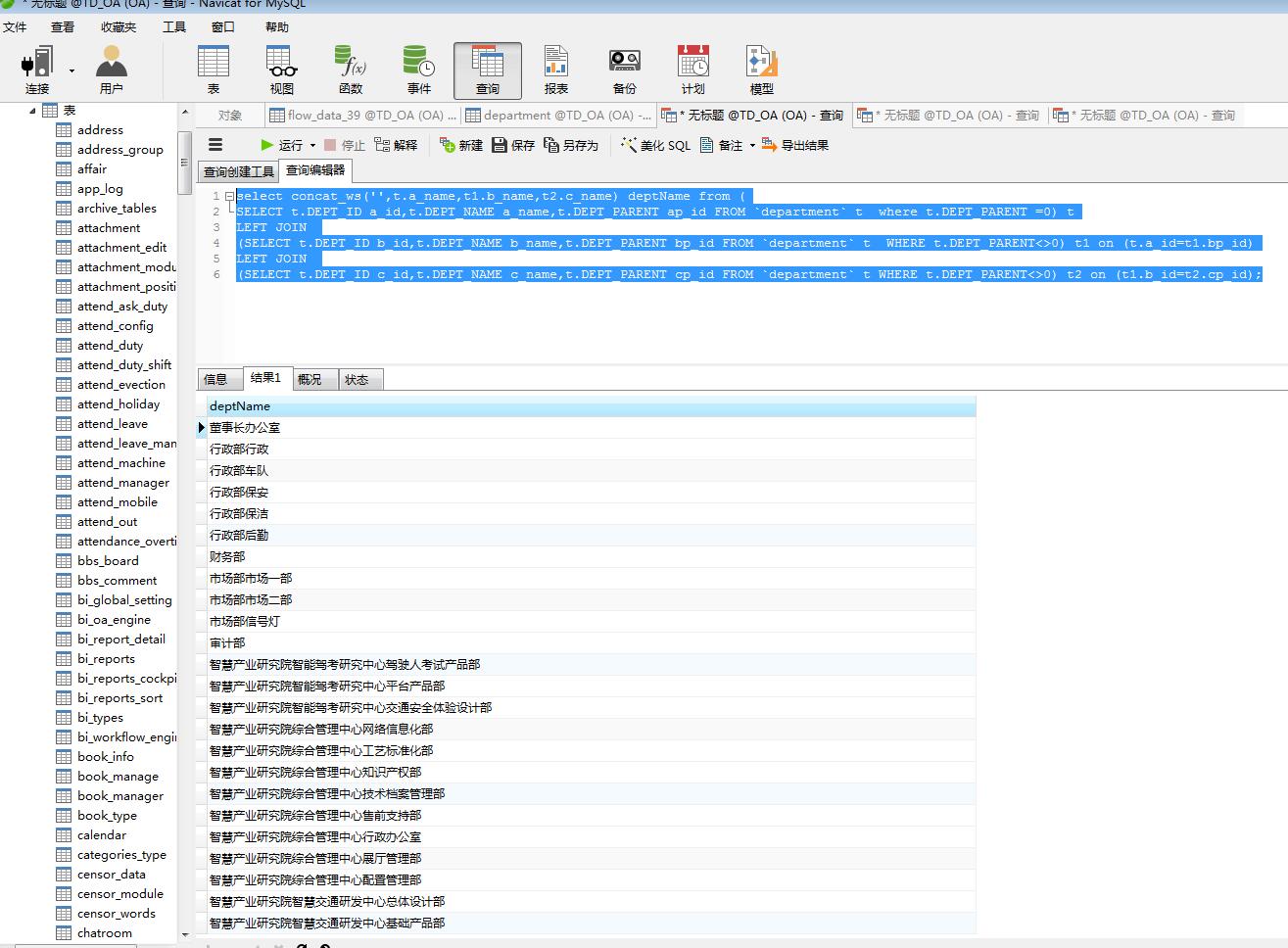Select the Model (模型) icon

[761, 64]
